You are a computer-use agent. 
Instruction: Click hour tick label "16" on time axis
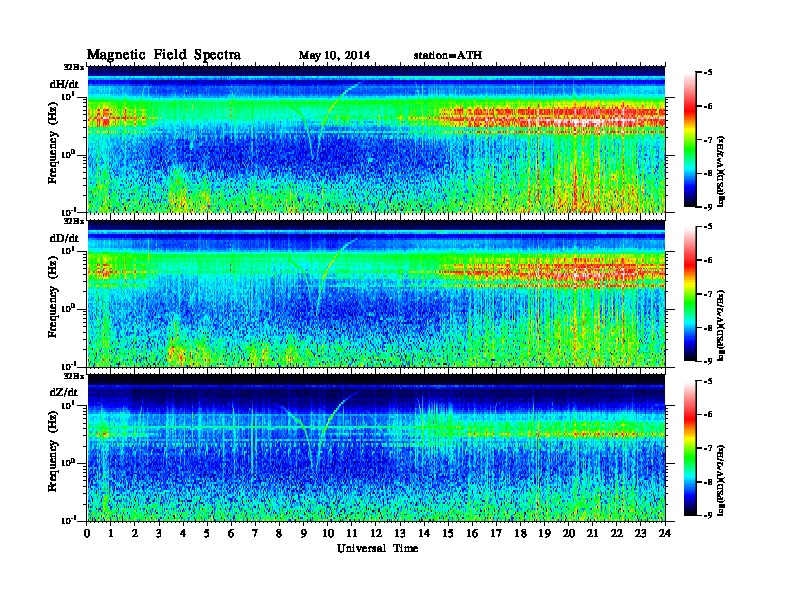472,533
